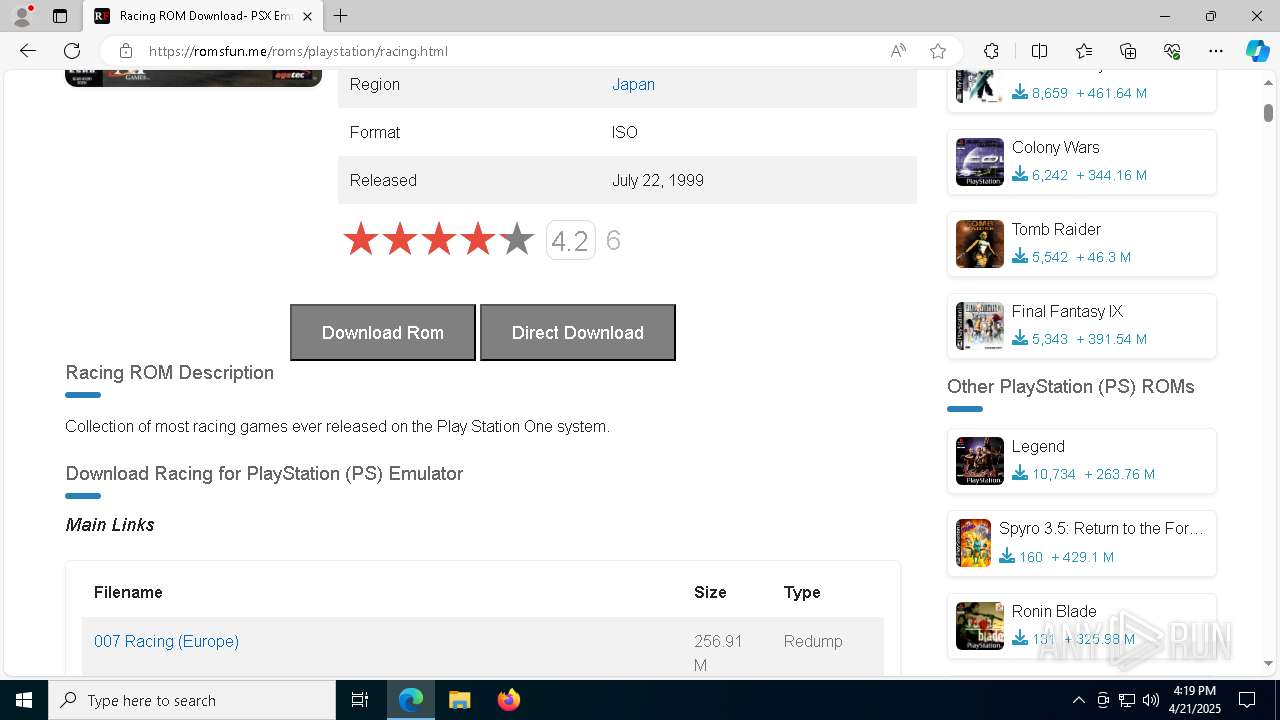Click the 256.91 M size cell
Image resolution: width=1280 pixels, height=720 pixels.
pos(718,653)
